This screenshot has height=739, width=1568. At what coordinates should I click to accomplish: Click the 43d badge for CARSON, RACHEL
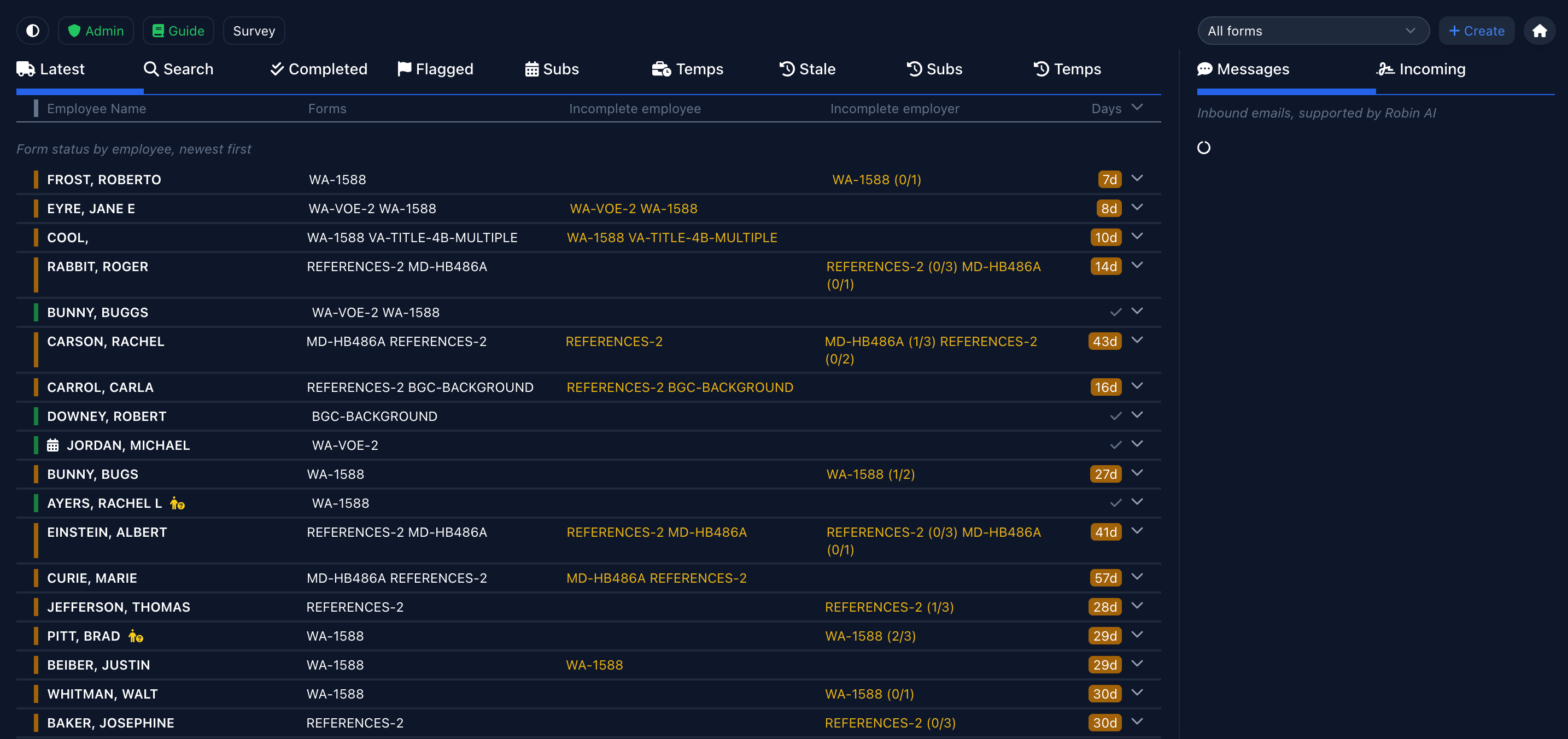pyautogui.click(x=1104, y=342)
